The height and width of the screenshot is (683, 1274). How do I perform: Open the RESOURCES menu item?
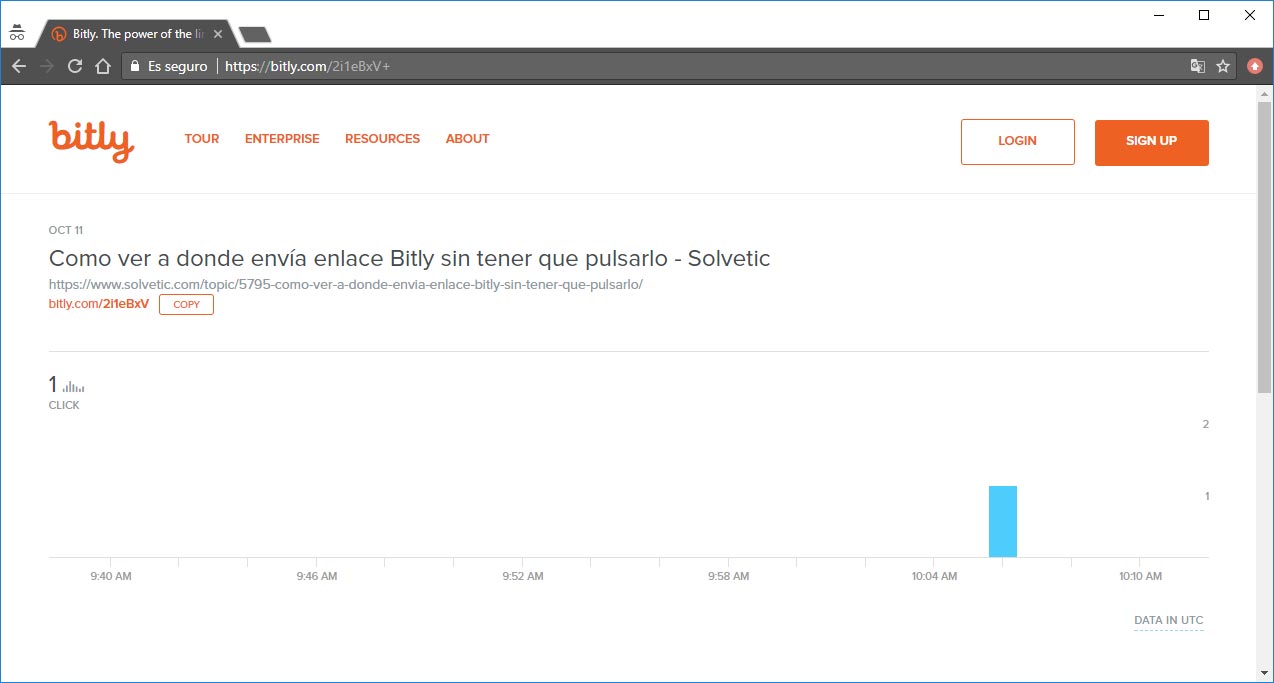[382, 139]
